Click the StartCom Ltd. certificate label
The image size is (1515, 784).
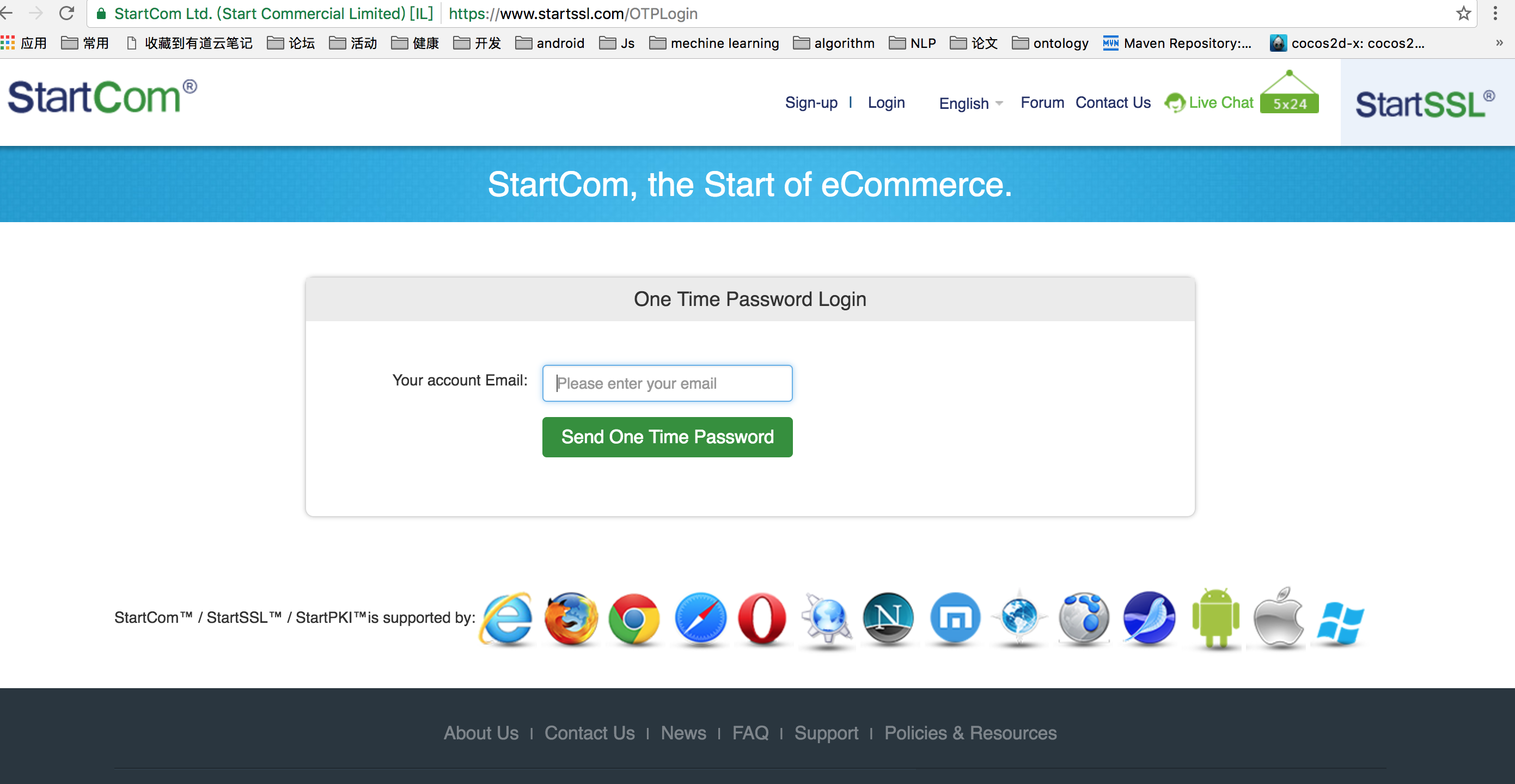[273, 14]
